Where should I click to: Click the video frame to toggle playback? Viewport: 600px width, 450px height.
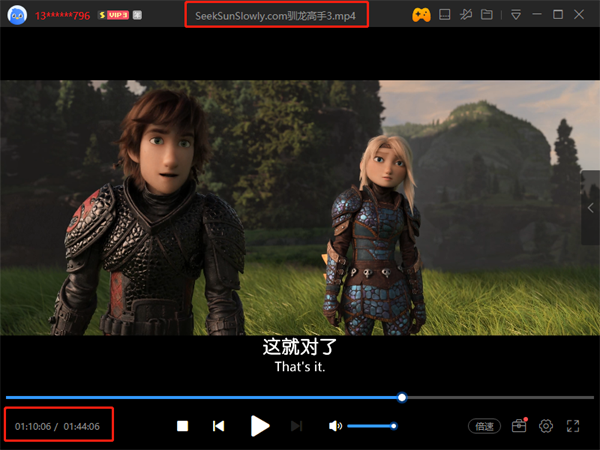point(300,208)
